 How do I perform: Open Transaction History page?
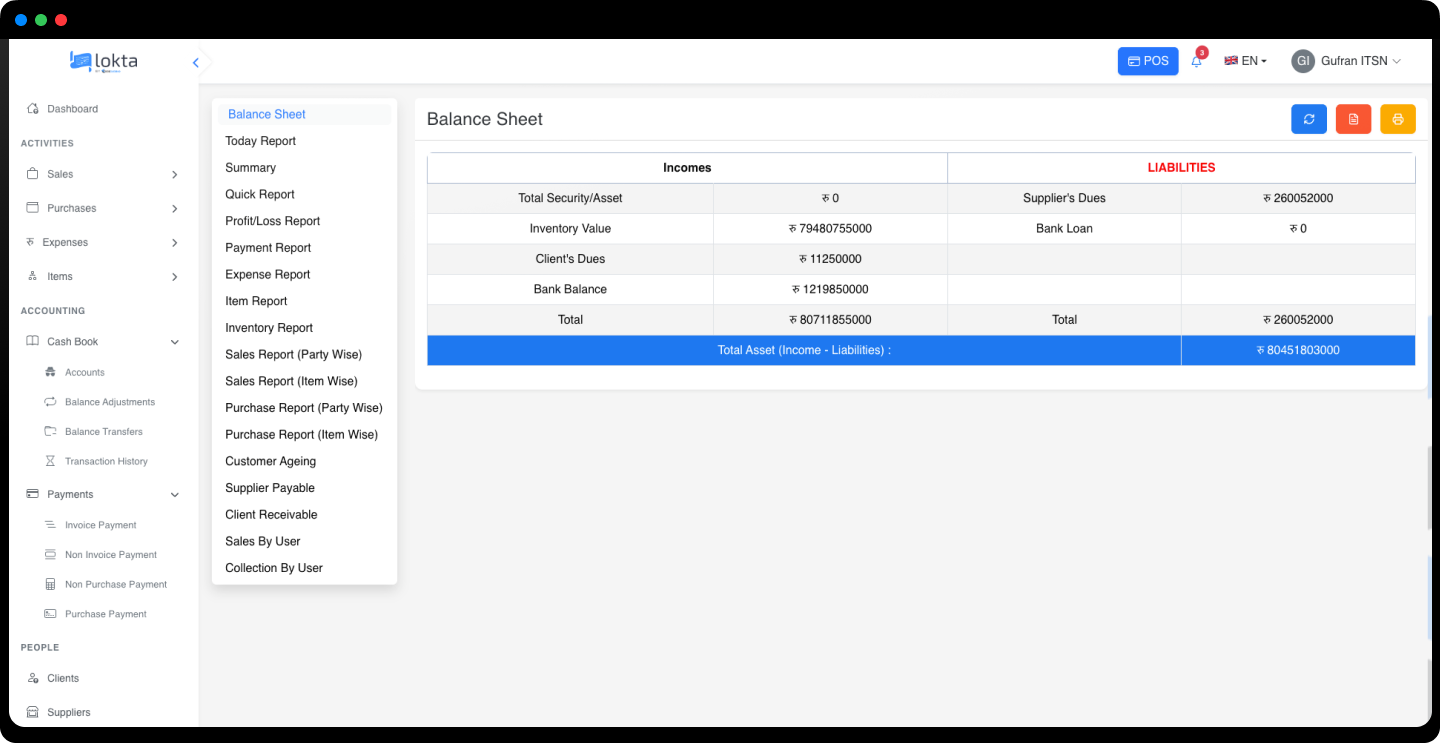coord(106,461)
